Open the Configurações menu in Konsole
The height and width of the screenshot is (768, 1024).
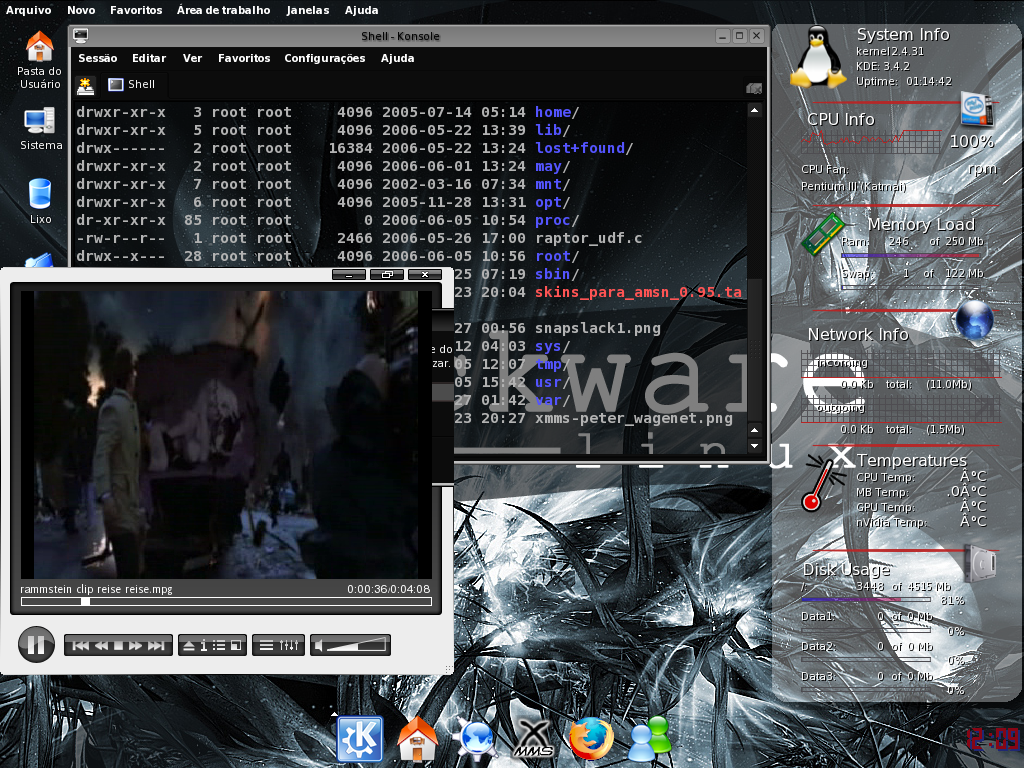[325, 58]
